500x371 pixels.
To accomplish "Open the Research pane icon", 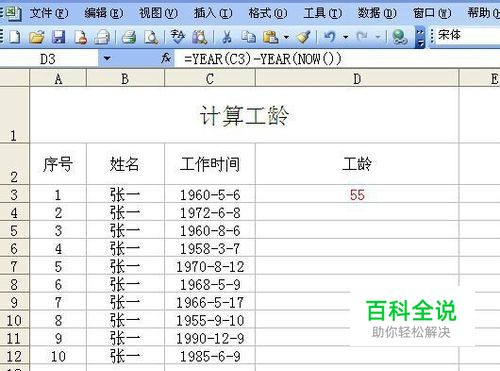I will [x=200, y=37].
